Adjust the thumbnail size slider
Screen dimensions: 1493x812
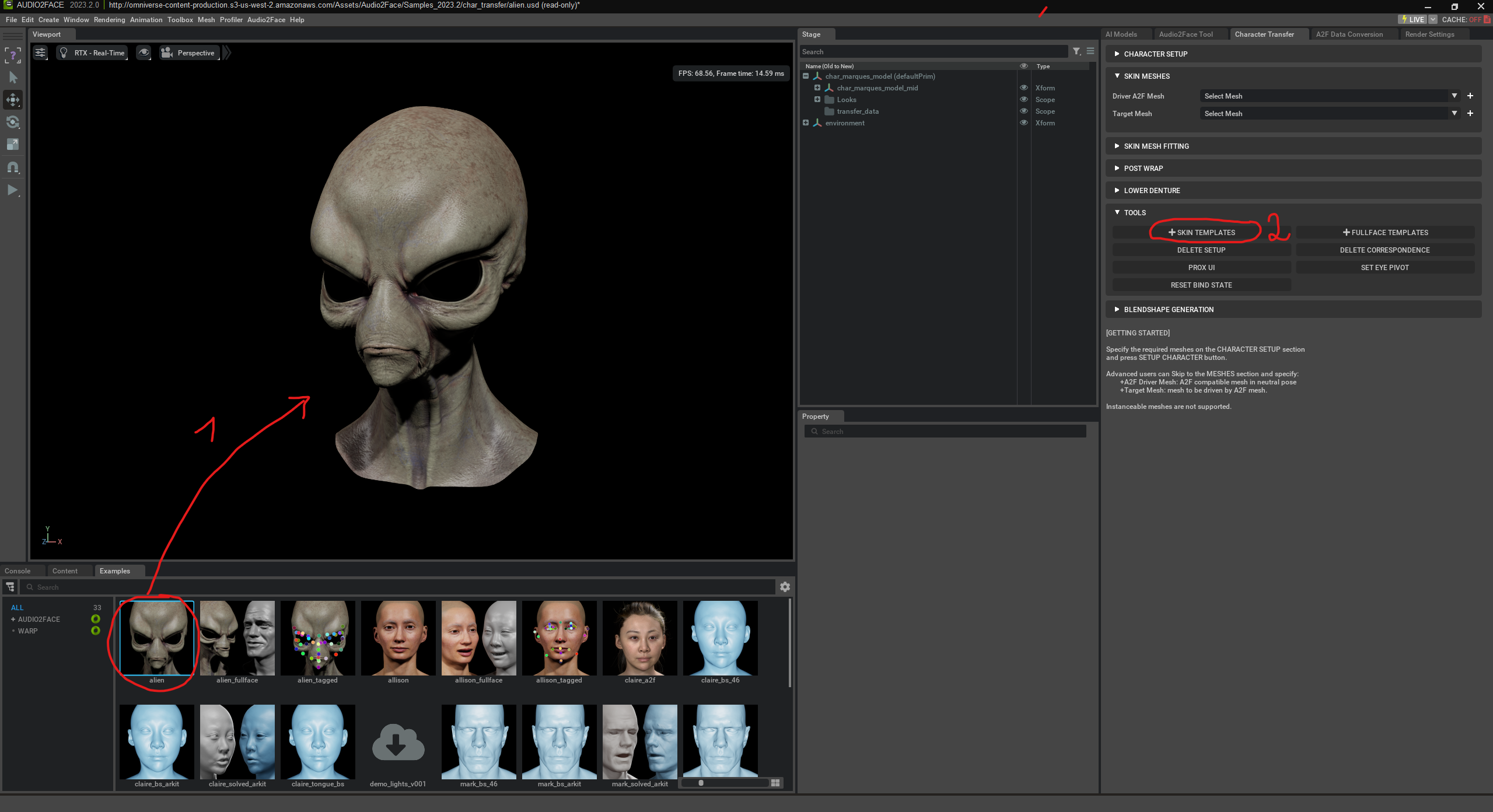701,783
